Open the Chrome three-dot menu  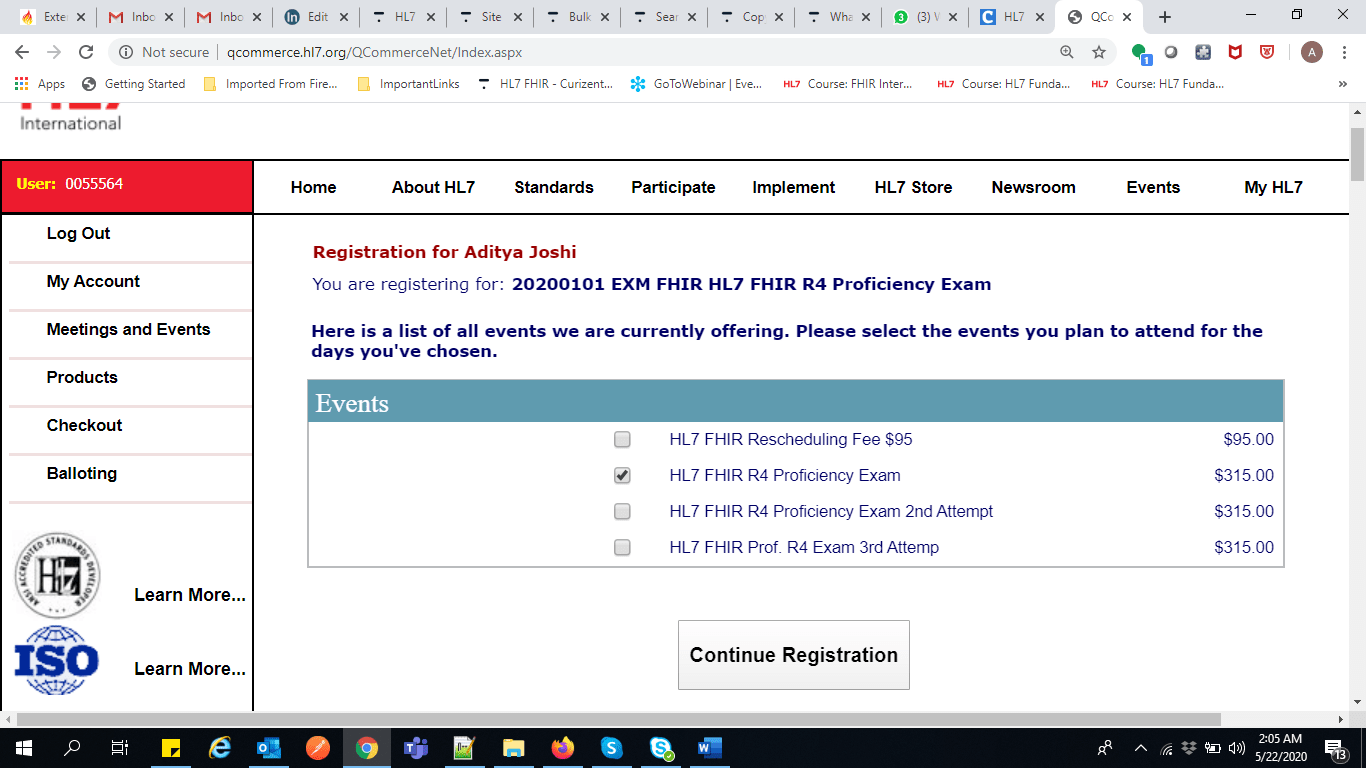(1343, 52)
